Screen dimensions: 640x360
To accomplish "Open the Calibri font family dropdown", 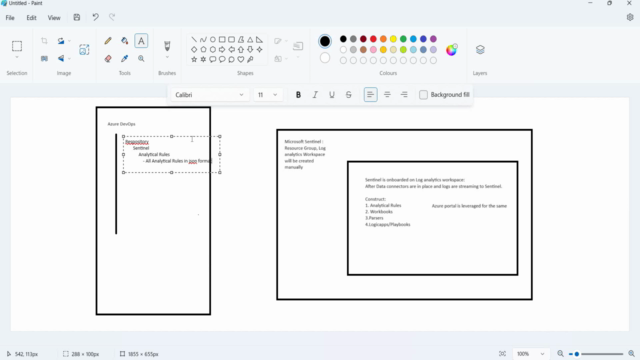I will coord(210,95).
